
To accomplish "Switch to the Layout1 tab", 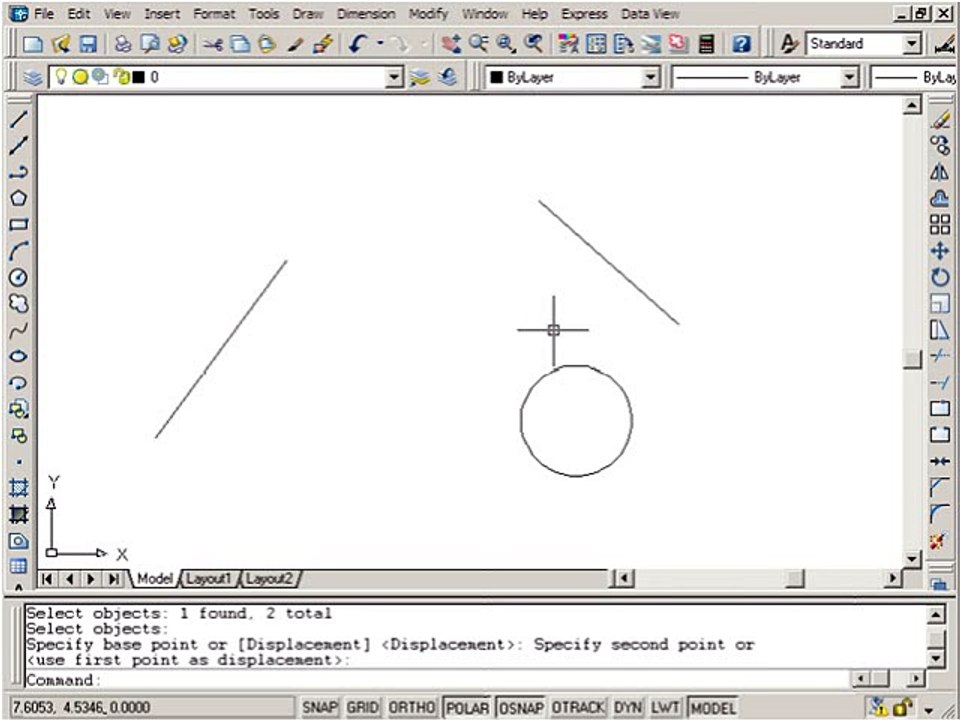I will point(208,579).
